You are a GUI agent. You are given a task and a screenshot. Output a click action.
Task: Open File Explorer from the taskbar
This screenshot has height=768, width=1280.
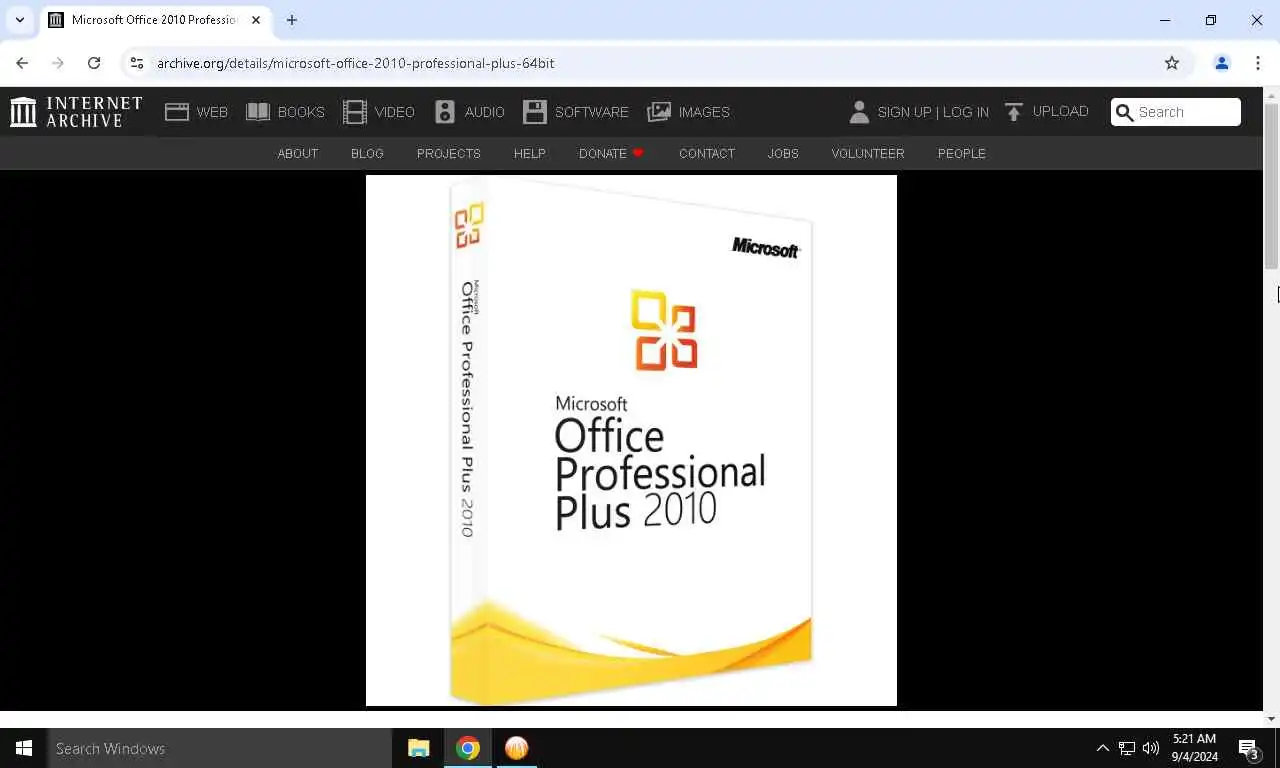[x=418, y=748]
